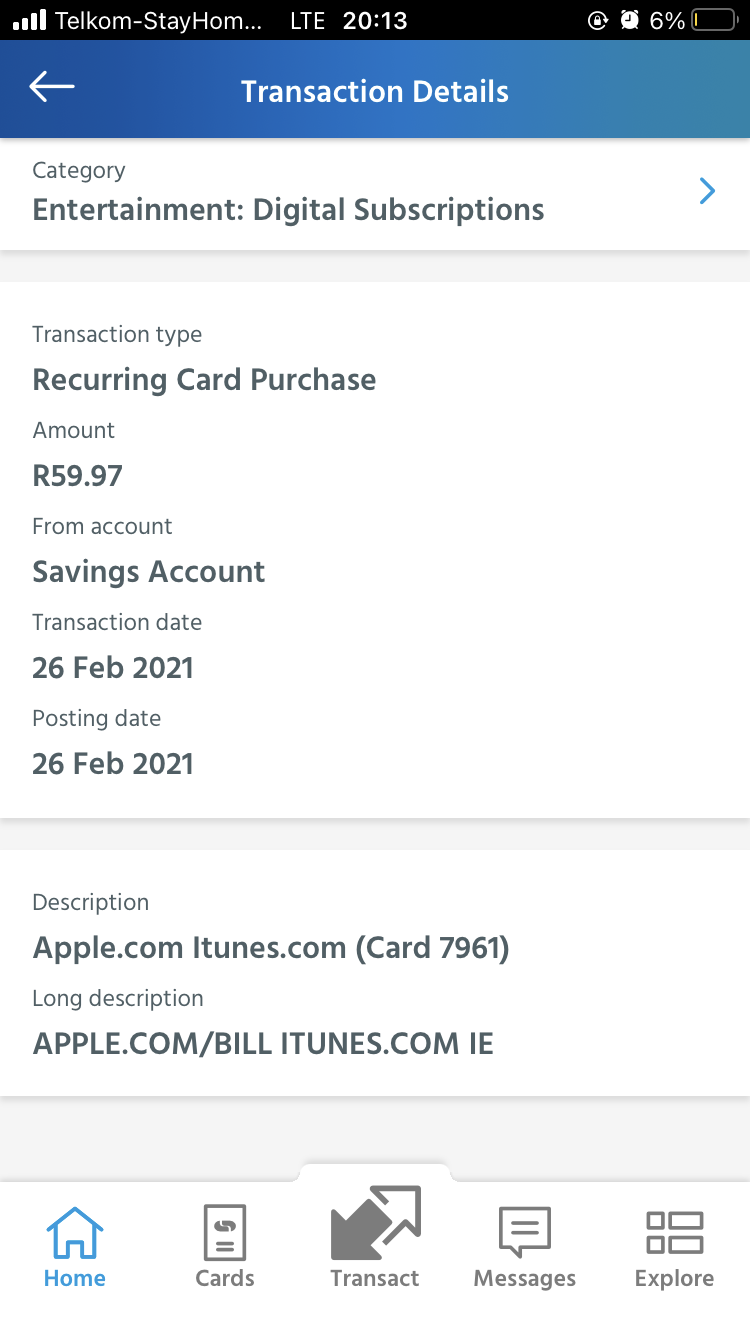750x1334 pixels.
Task: Tap the back arrow in header
Action: point(52,88)
